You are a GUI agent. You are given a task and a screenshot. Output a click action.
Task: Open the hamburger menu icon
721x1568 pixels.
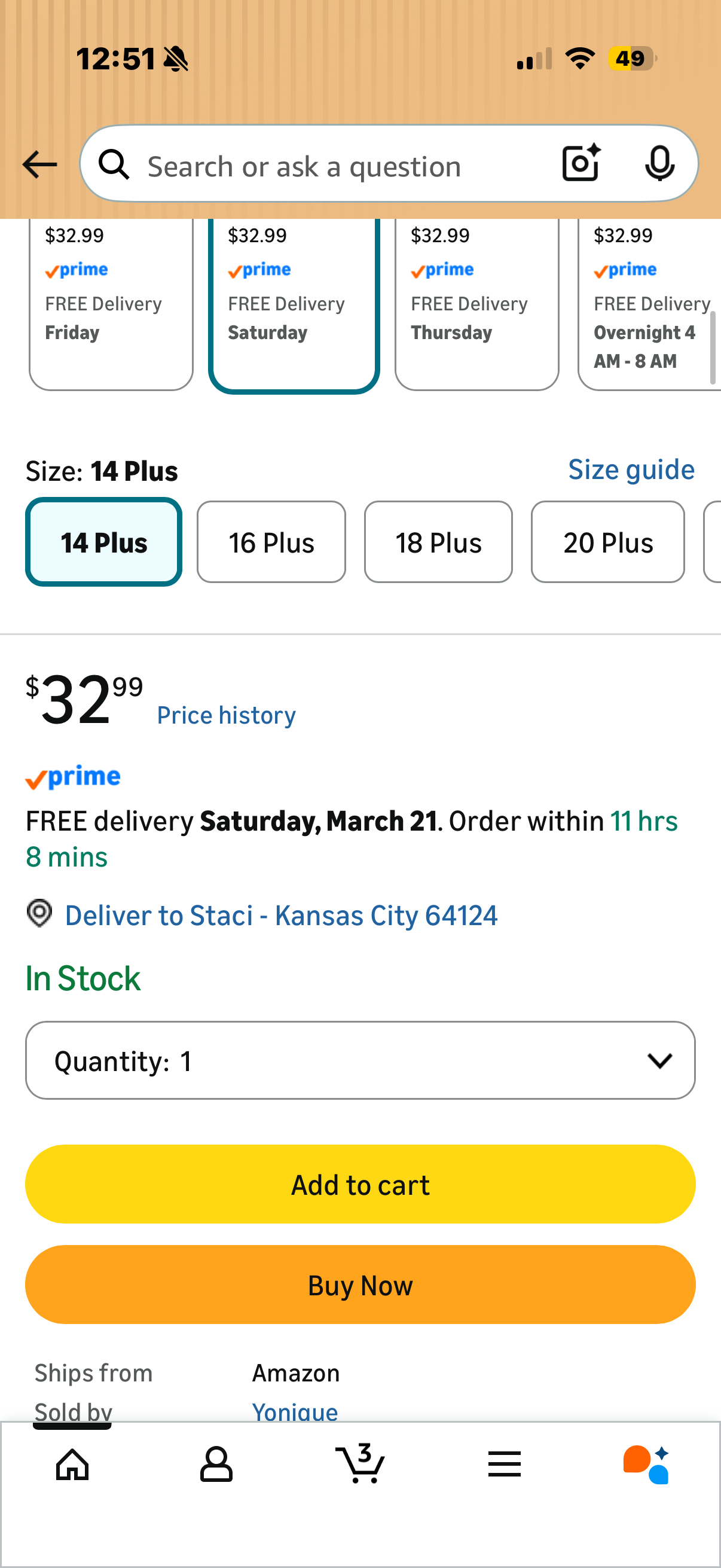tap(505, 1464)
